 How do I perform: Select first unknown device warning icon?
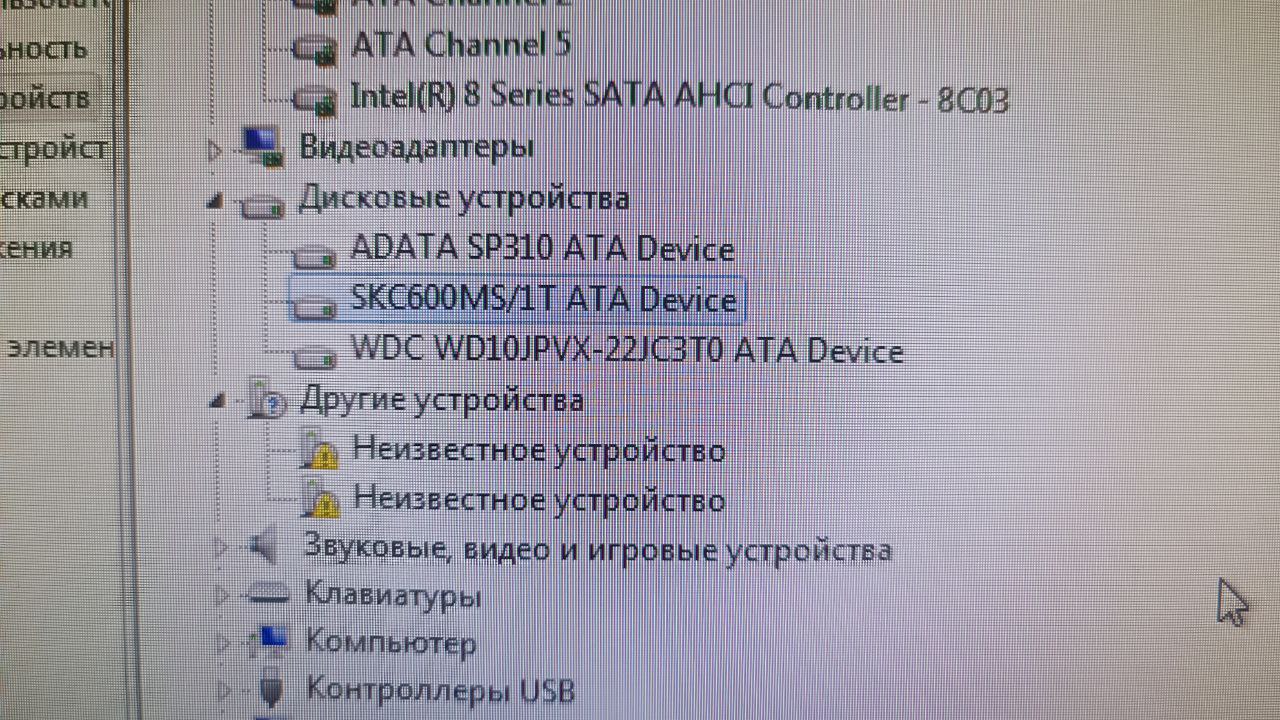tap(321, 451)
